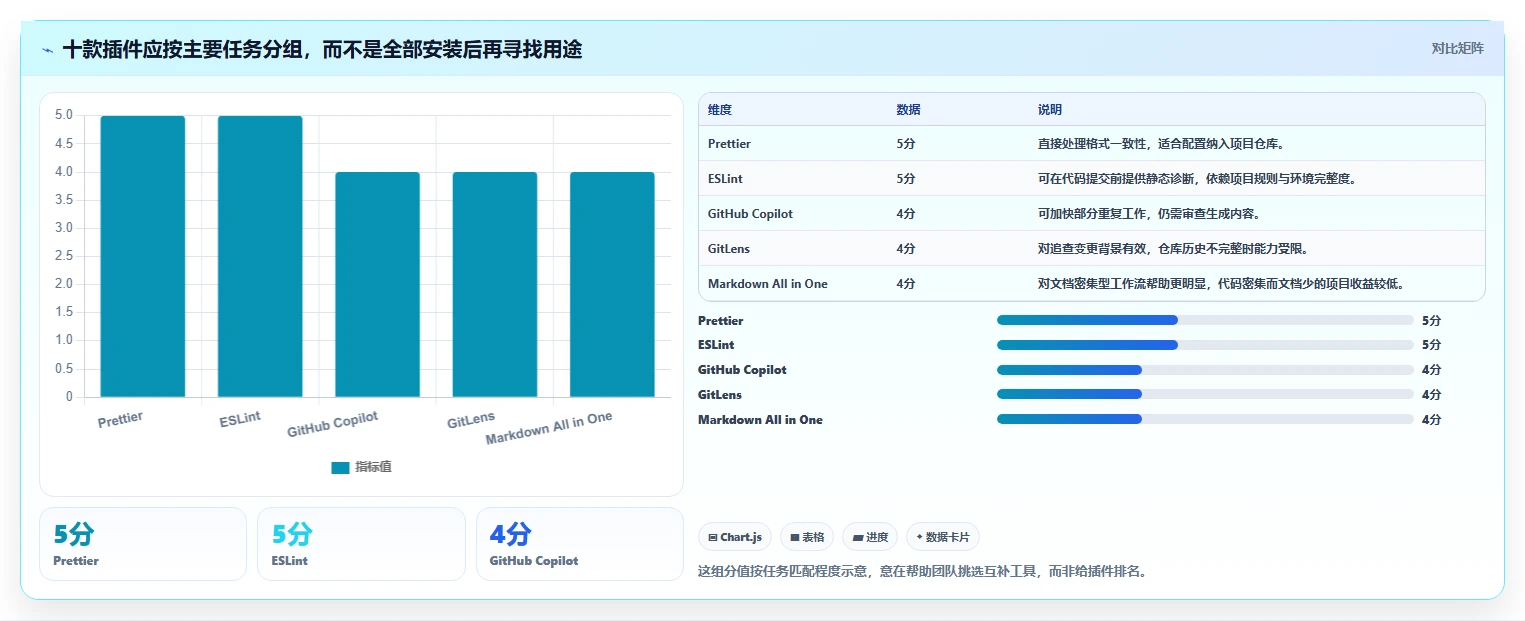Select the 数据卡片 tag chip

point(943,537)
